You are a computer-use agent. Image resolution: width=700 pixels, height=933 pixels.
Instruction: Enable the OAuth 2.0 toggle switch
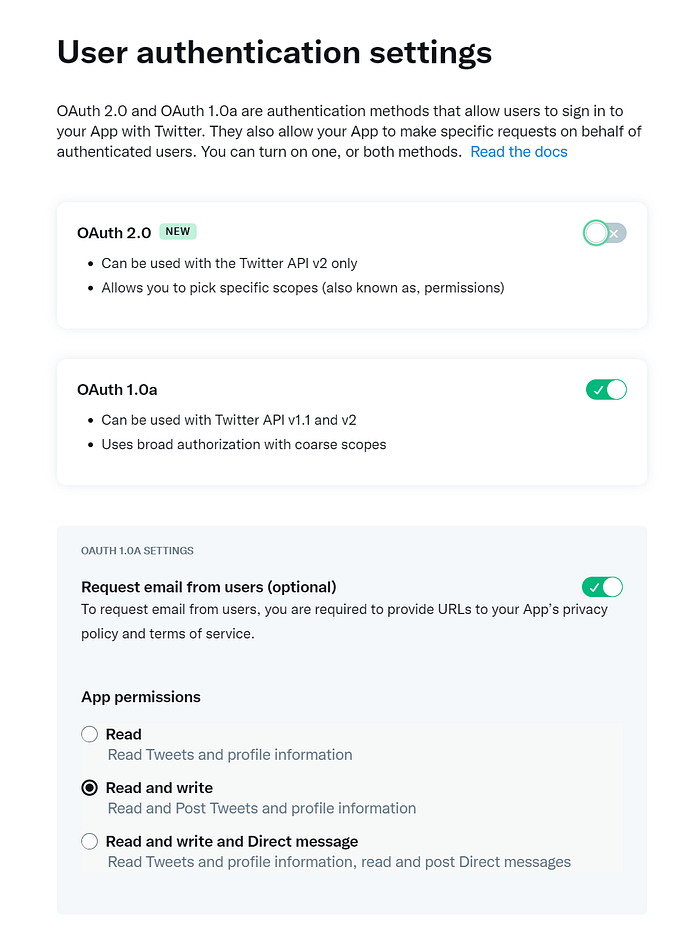pyautogui.click(x=605, y=233)
